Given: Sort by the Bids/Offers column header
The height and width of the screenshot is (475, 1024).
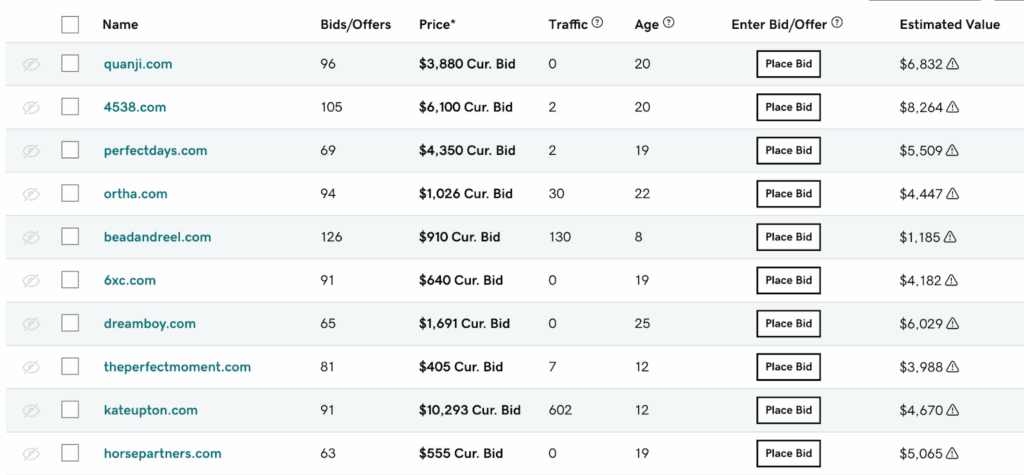Looking at the screenshot, I should (355, 24).
